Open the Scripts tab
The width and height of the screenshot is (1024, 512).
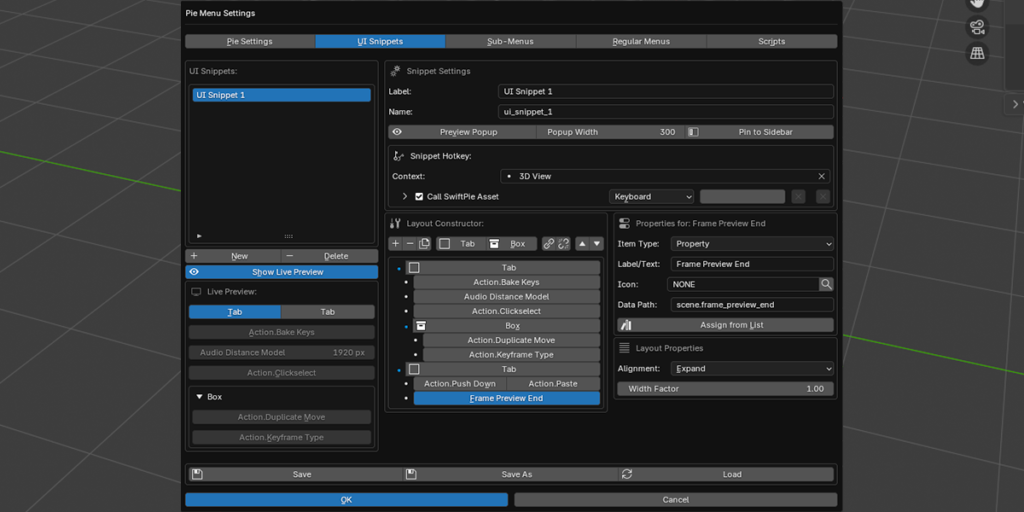[772, 41]
